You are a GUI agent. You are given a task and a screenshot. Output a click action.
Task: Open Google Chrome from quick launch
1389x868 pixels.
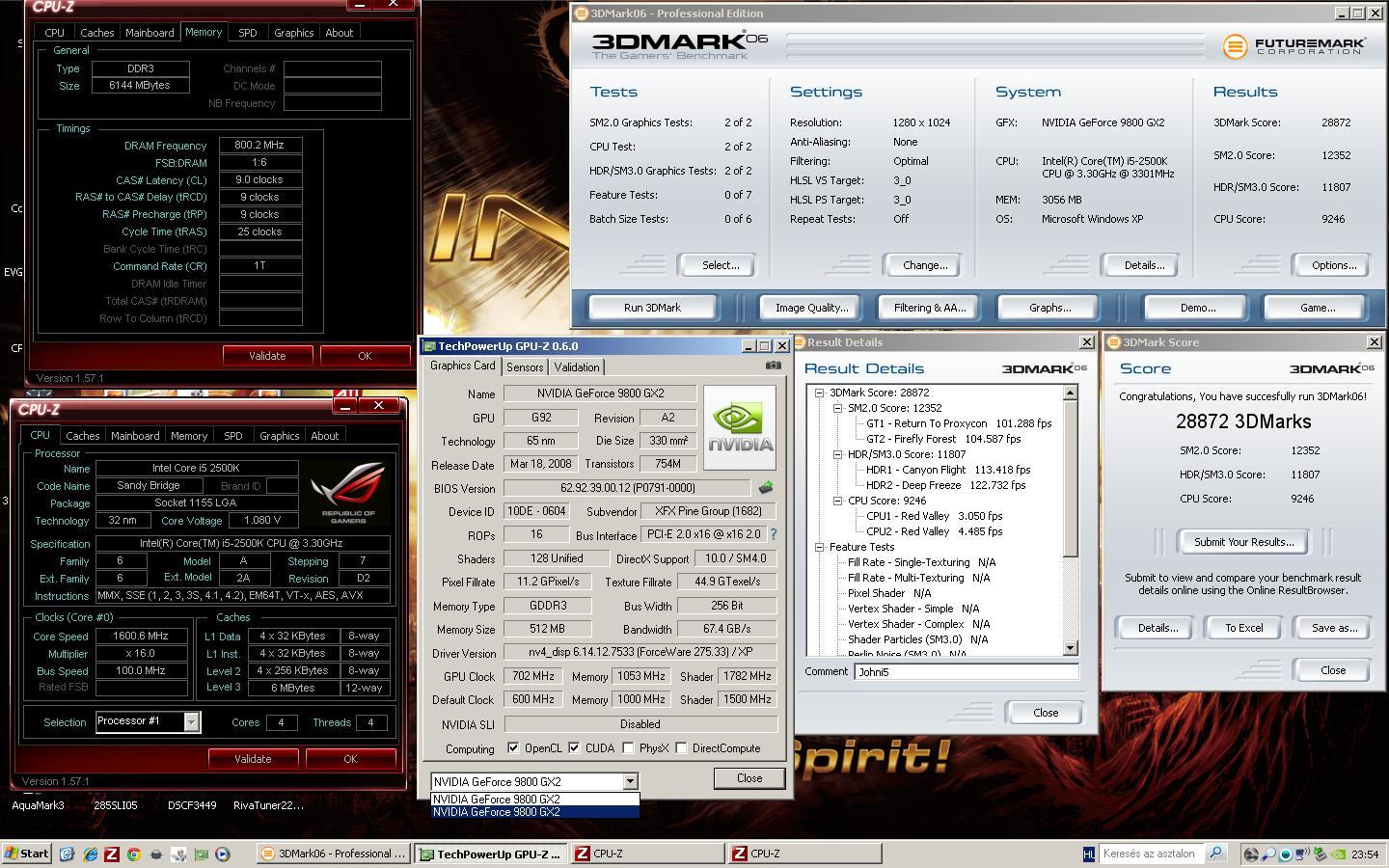(134, 854)
